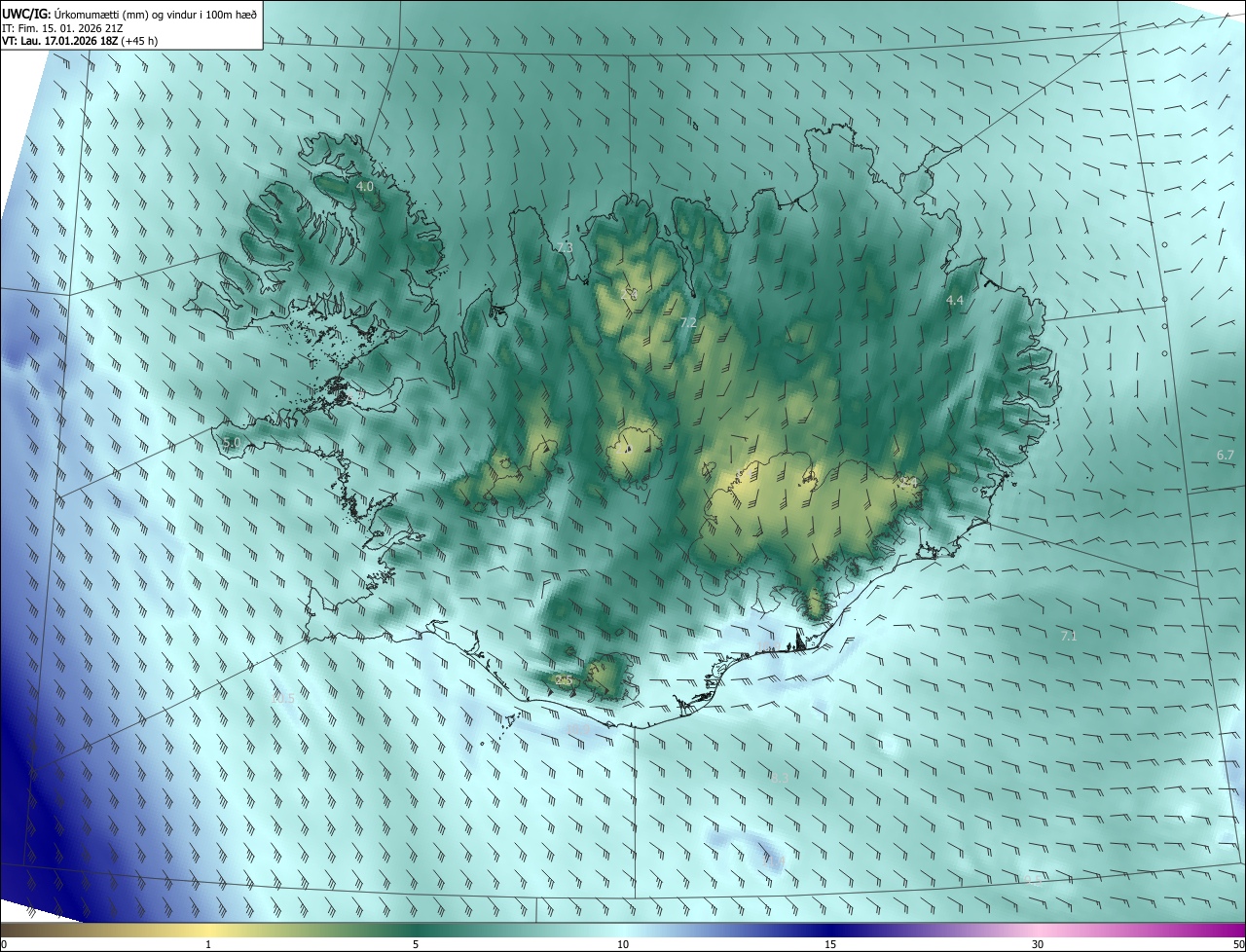Click the yellow colour band above the 1 tick

pyautogui.click(x=208, y=930)
